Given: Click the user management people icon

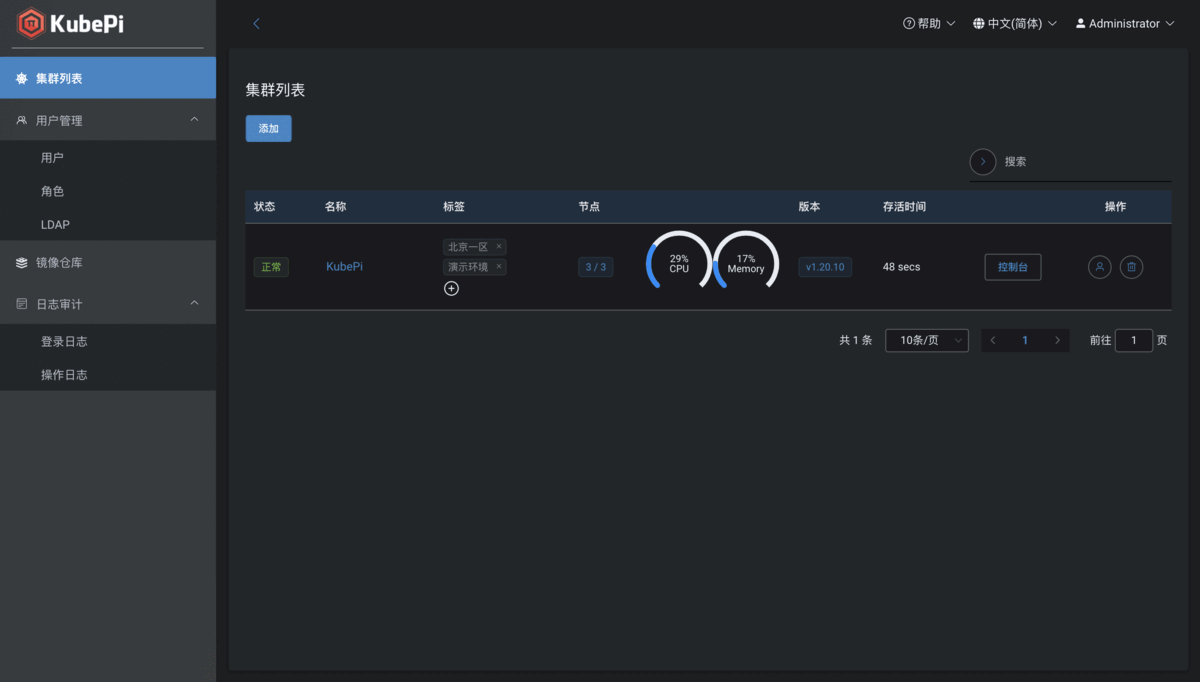Looking at the screenshot, I should click(x=22, y=120).
